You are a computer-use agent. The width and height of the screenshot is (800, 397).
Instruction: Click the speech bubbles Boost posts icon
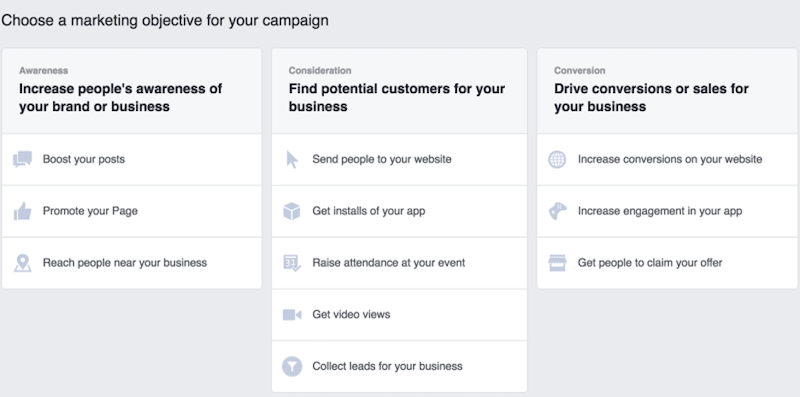(22, 159)
